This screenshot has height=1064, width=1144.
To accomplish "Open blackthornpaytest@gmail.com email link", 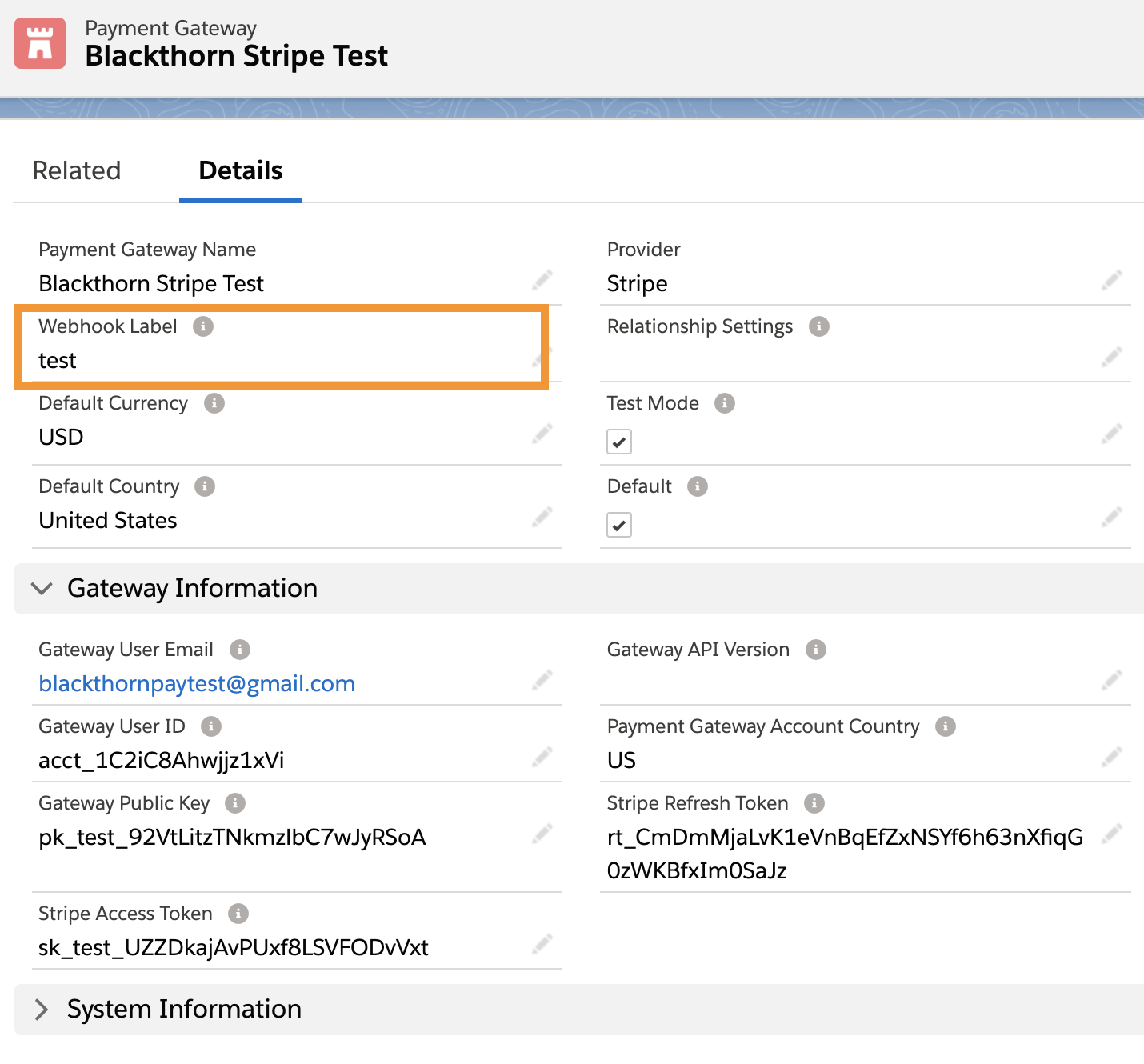I will tap(197, 684).
